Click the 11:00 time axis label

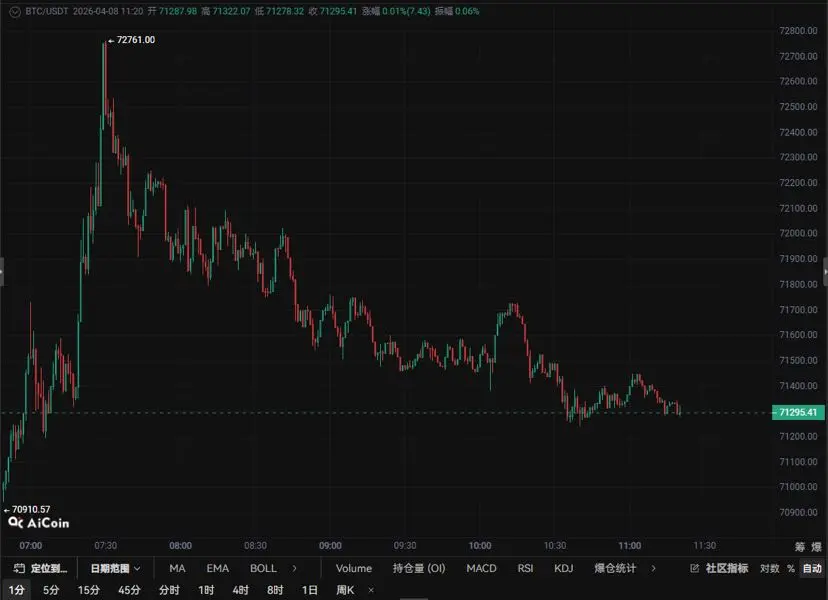pos(629,546)
